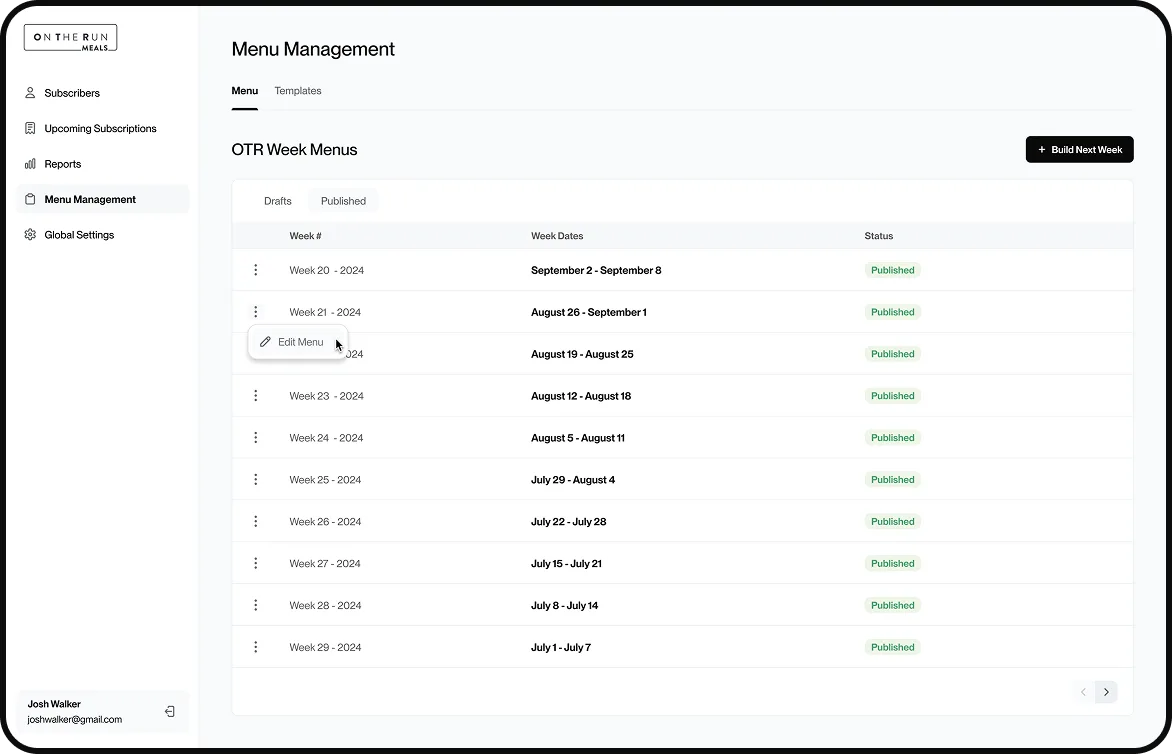
Task: Click the August 26 - September 1 dates
Action: coord(588,312)
